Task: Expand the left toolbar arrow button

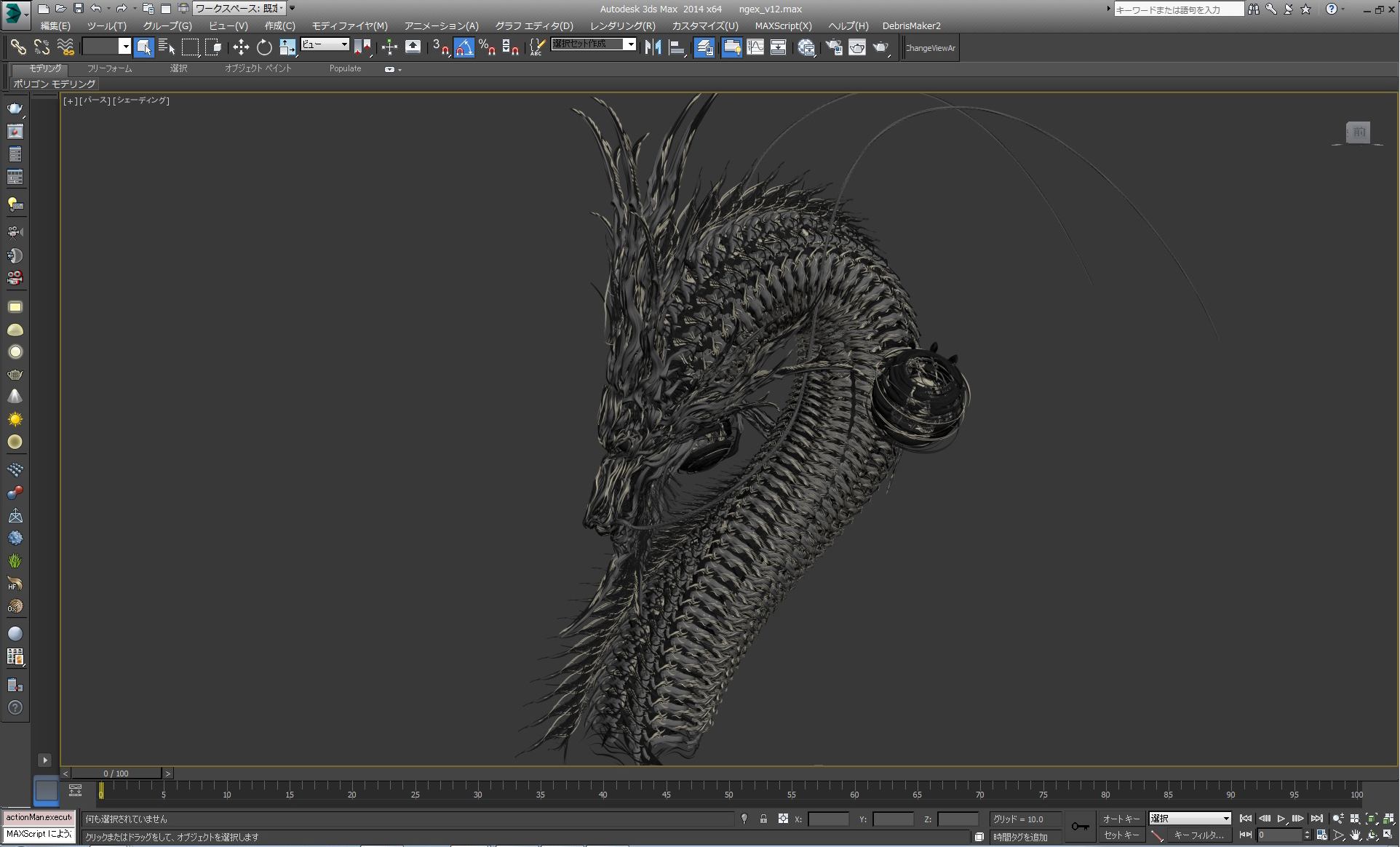Action: 44,760
